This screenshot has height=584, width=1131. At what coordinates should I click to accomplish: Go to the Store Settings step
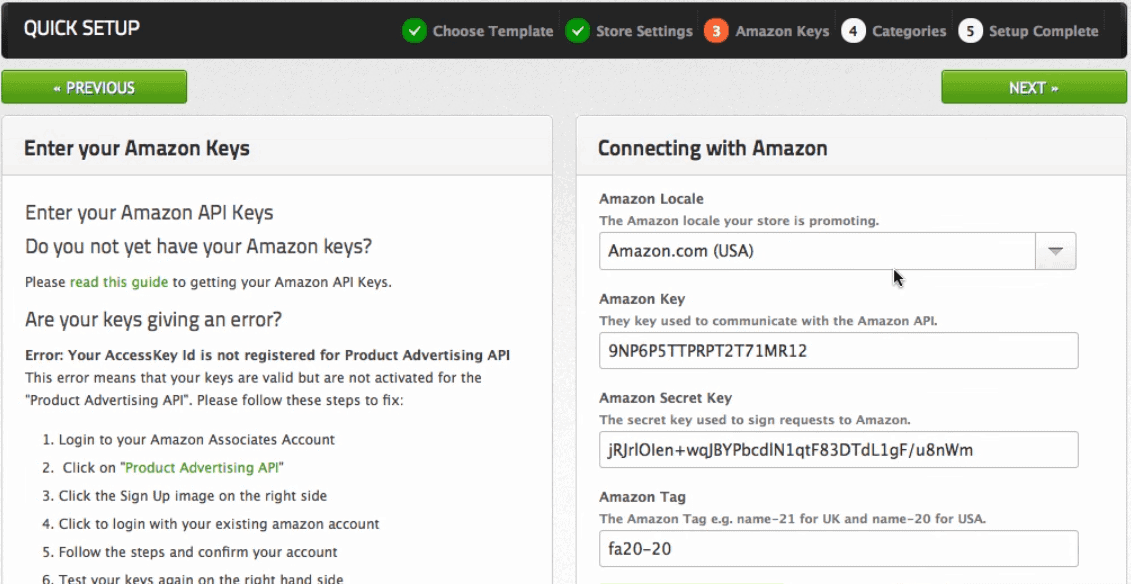click(x=644, y=32)
